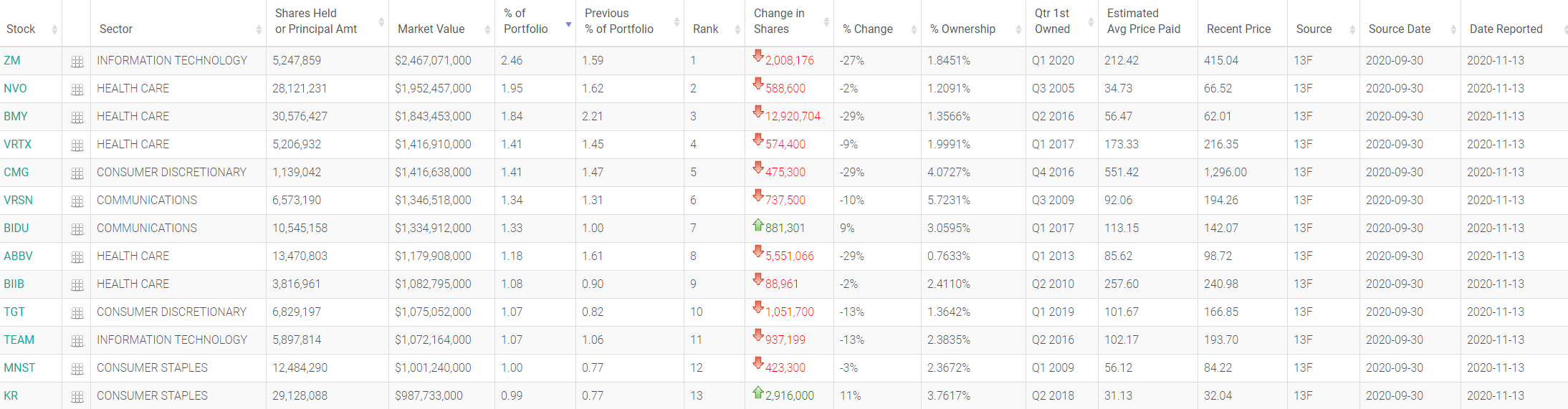Open the grid icon in the ZM row

point(77,62)
